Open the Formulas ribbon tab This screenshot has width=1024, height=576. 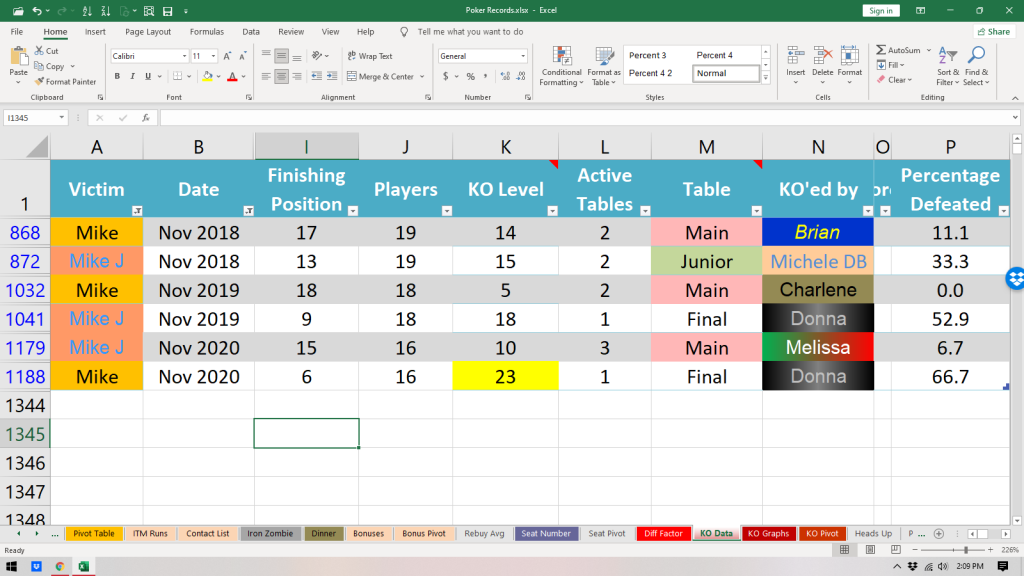(x=207, y=32)
